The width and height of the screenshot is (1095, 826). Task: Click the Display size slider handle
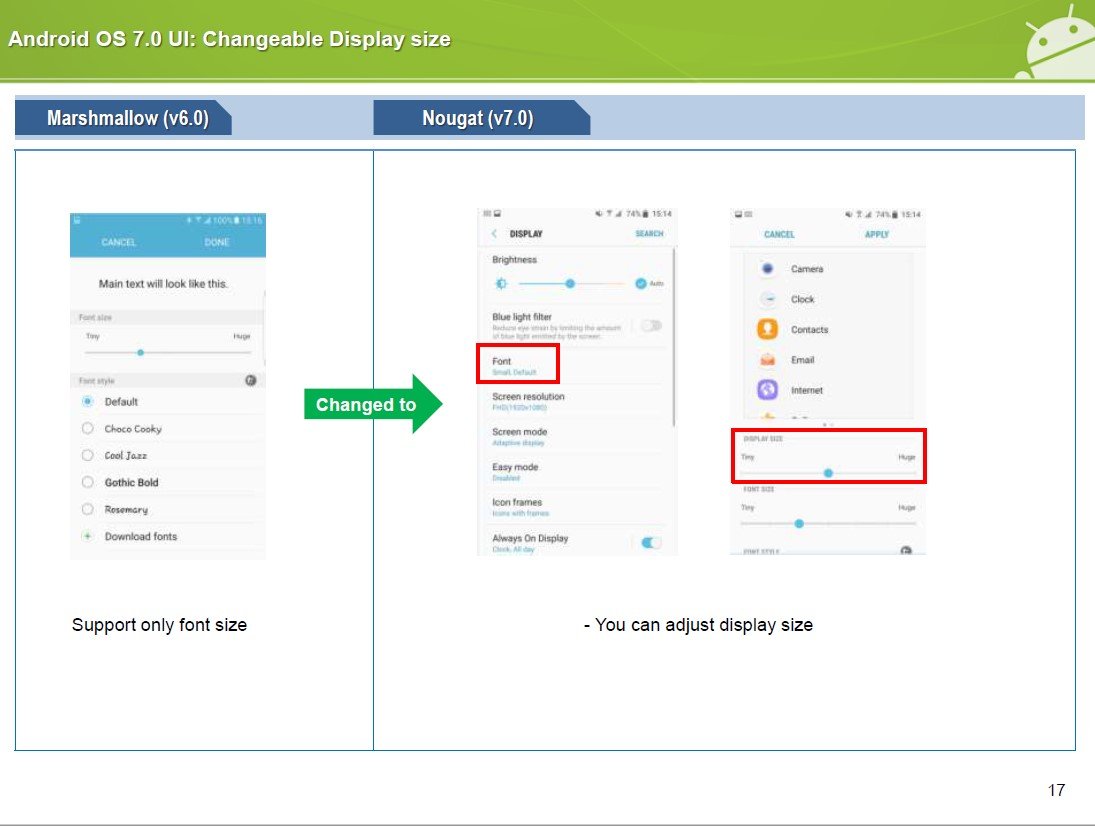click(x=828, y=473)
